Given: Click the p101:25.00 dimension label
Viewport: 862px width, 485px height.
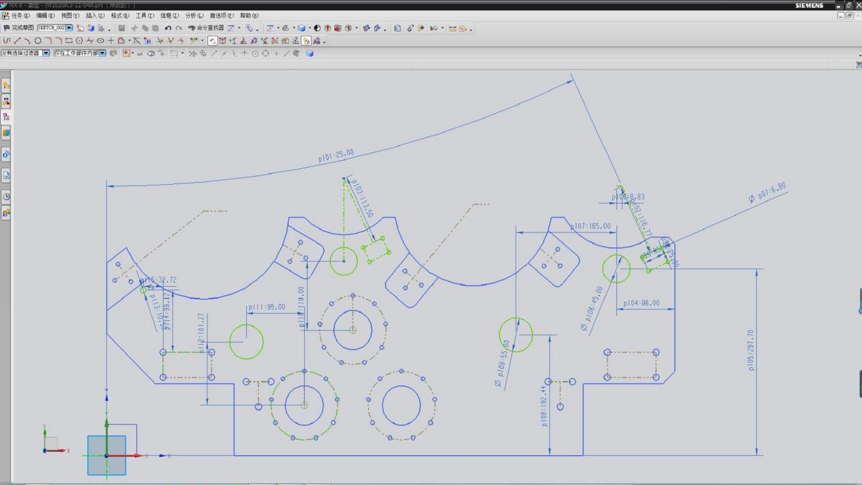Looking at the screenshot, I should (336, 156).
